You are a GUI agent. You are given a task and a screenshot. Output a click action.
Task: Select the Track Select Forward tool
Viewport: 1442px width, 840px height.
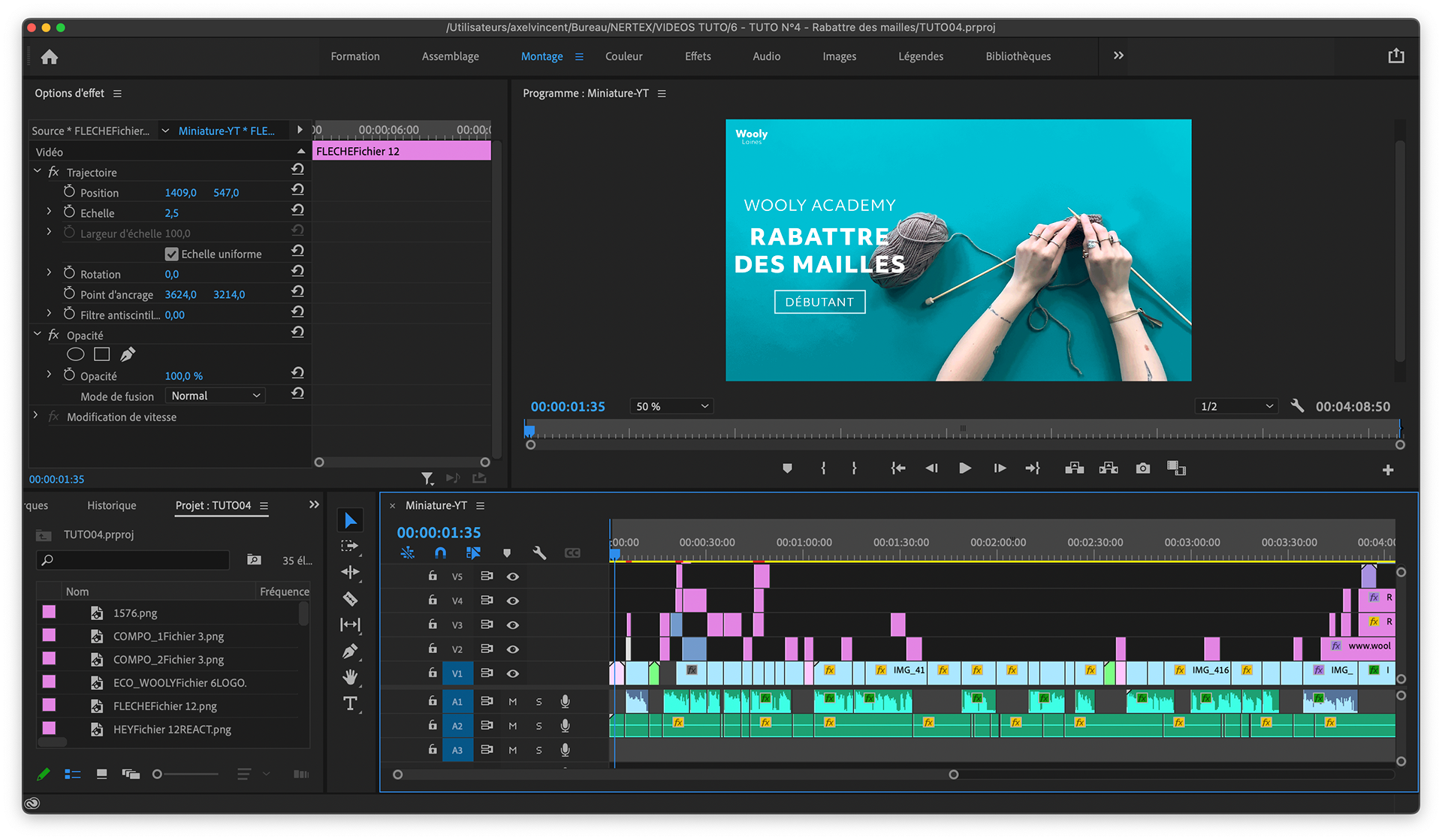click(x=350, y=546)
